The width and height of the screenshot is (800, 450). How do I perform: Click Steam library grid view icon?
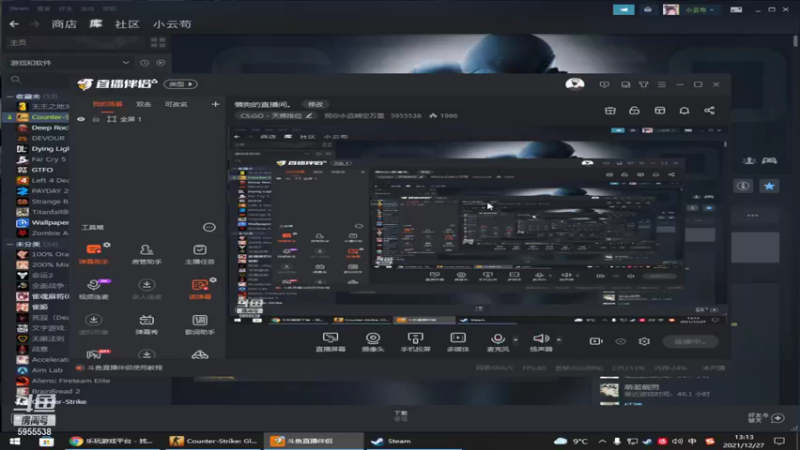click(x=158, y=42)
